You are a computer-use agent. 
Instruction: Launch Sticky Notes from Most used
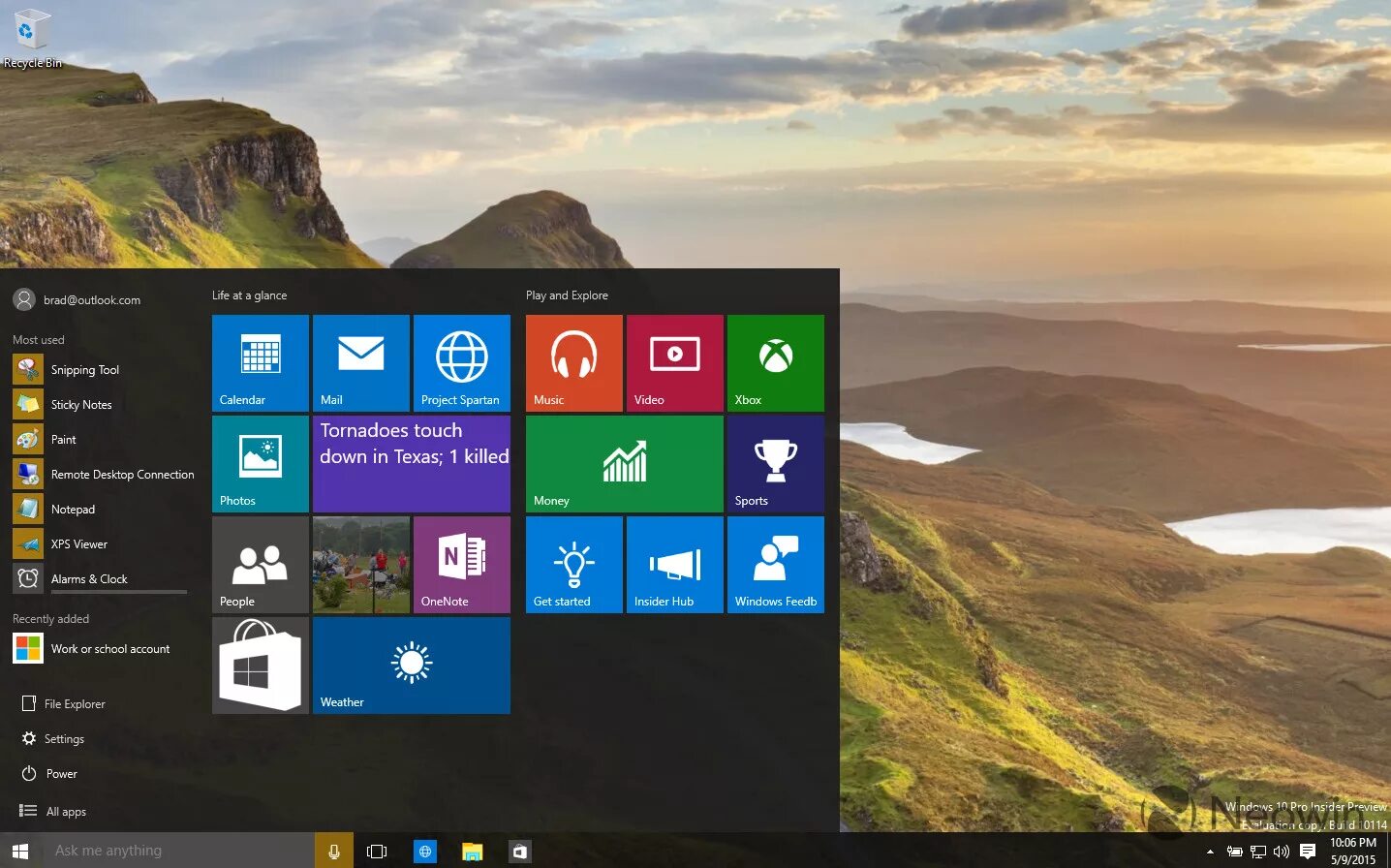(81, 404)
